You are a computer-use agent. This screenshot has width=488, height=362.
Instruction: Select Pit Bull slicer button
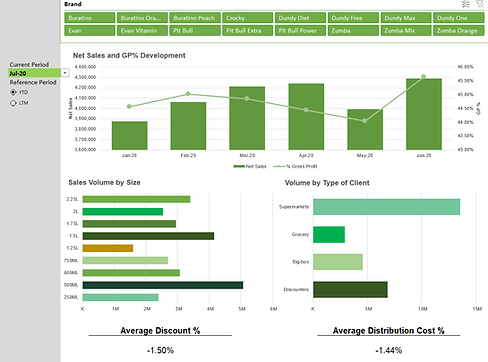(x=195, y=31)
